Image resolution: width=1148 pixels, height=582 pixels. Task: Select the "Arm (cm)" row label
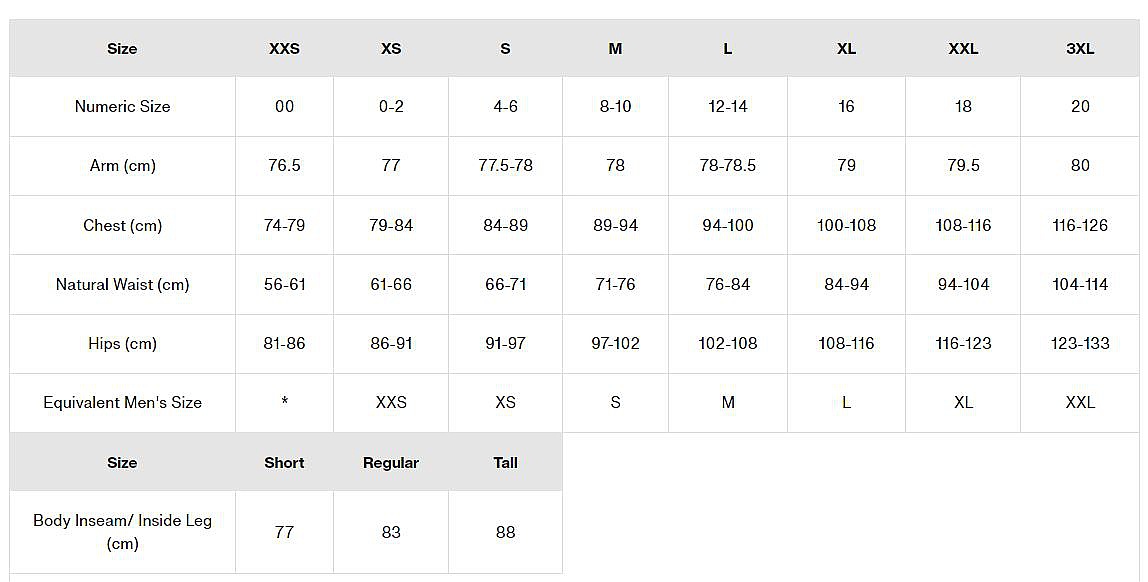coord(122,166)
